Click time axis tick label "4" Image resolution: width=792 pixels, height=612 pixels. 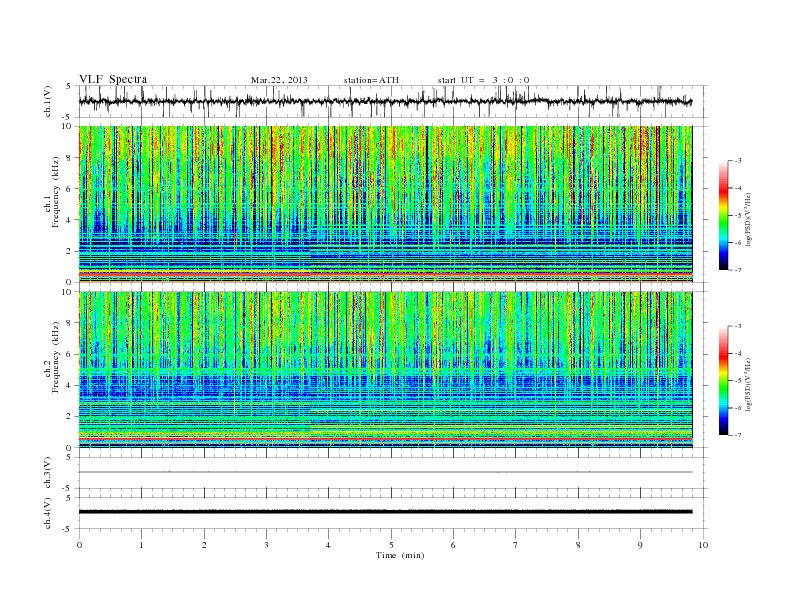click(328, 545)
